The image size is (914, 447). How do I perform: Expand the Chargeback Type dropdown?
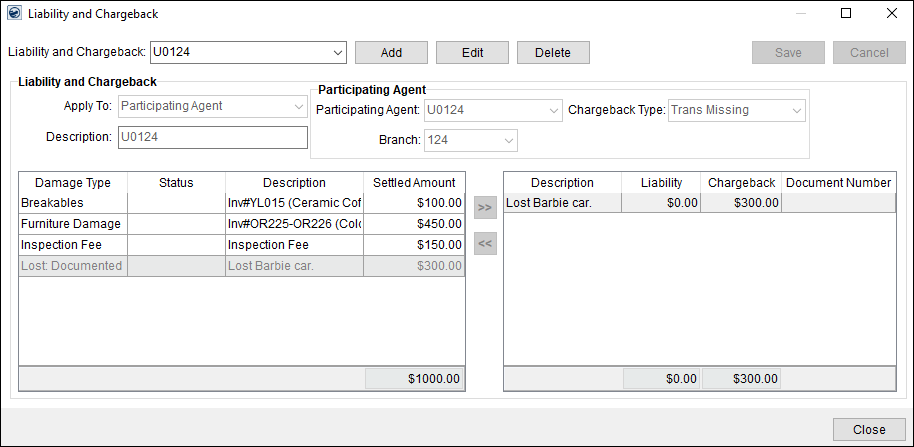(x=796, y=110)
